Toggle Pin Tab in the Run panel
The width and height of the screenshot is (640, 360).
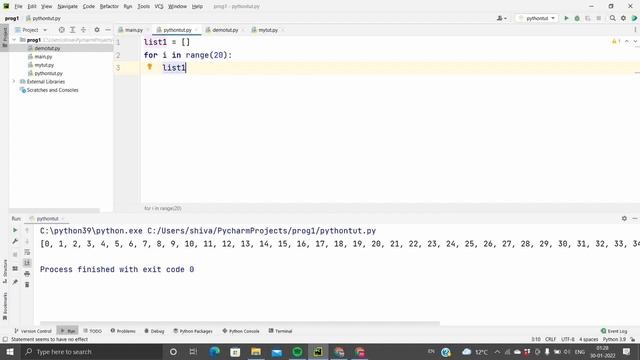point(15,282)
